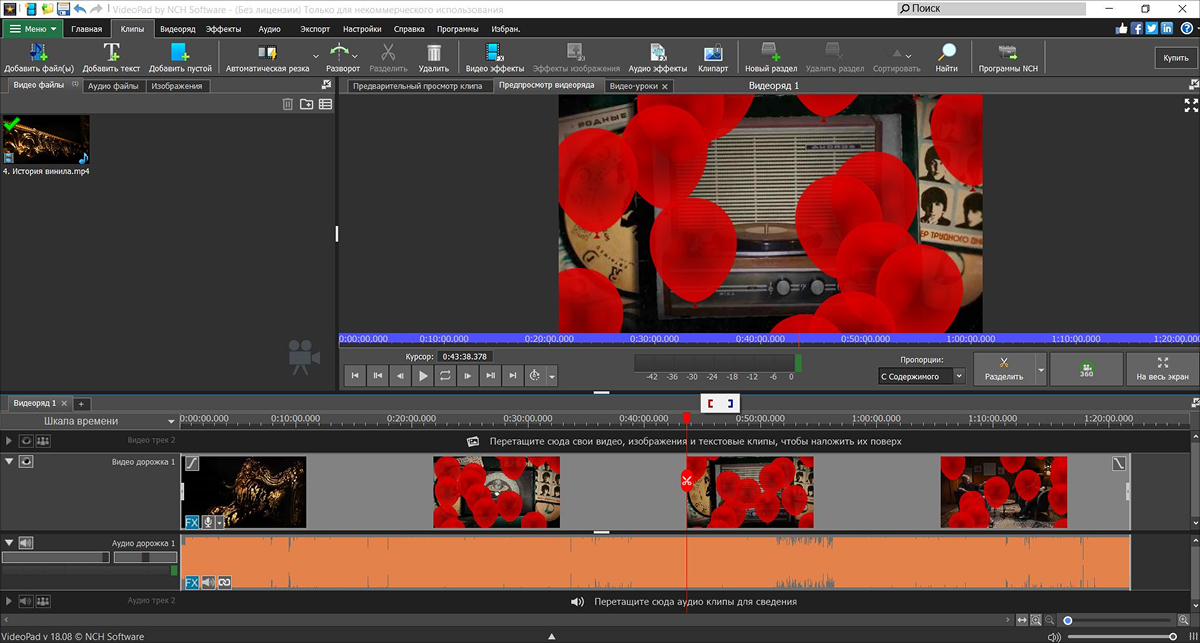Open the Аудио файлы bin tab
The height and width of the screenshot is (643, 1200).
coord(113,86)
